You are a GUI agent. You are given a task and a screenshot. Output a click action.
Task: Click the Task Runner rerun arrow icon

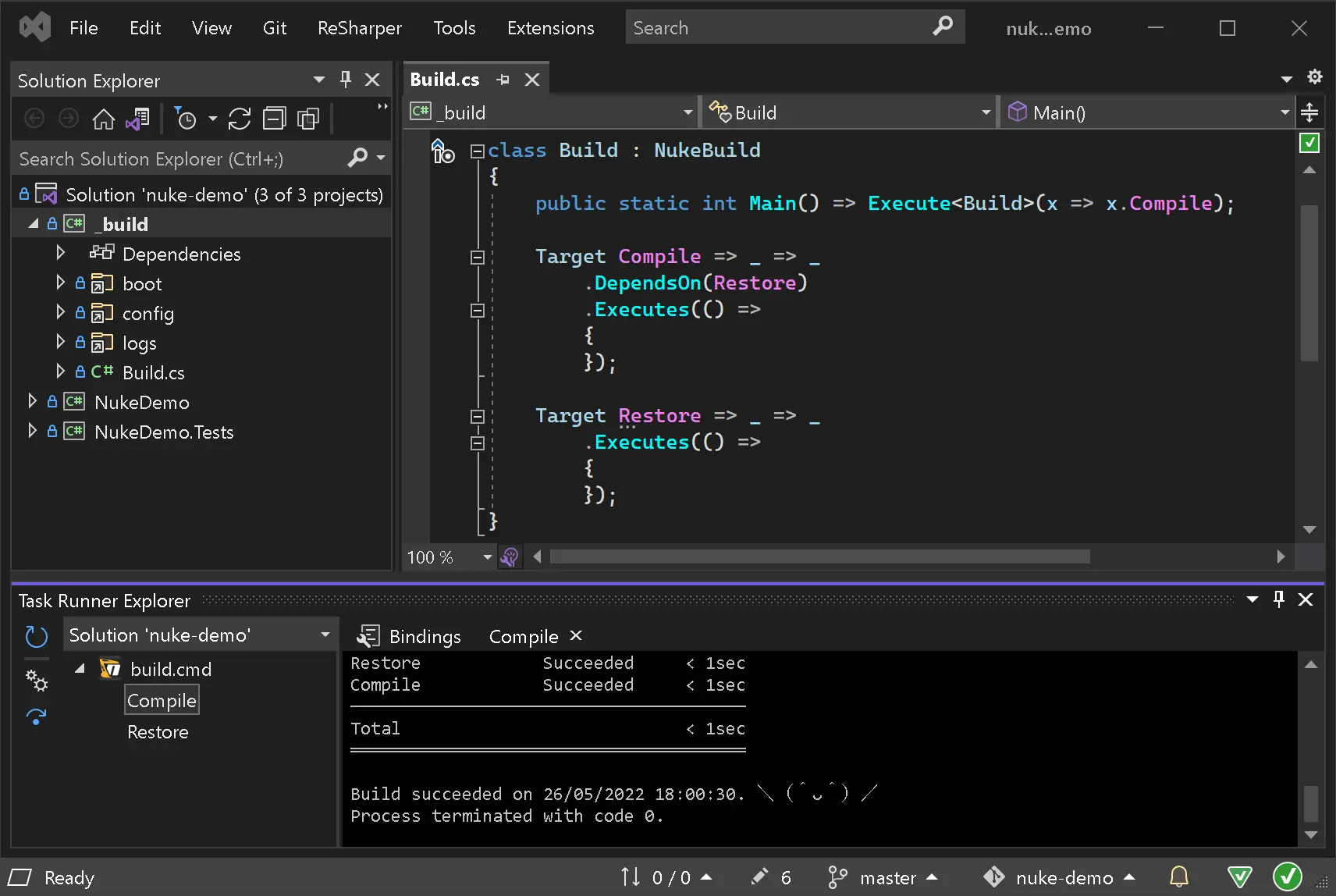(36, 716)
